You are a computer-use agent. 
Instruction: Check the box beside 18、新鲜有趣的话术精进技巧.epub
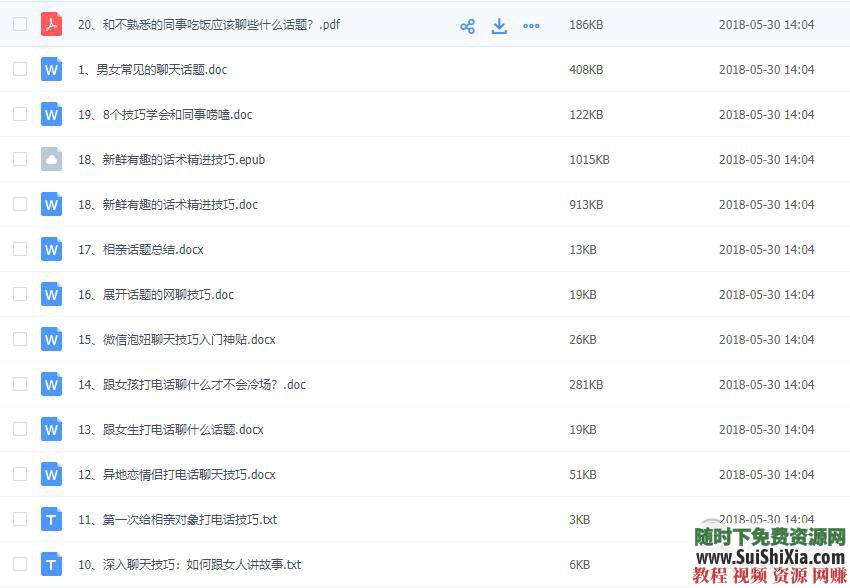click(x=19, y=159)
